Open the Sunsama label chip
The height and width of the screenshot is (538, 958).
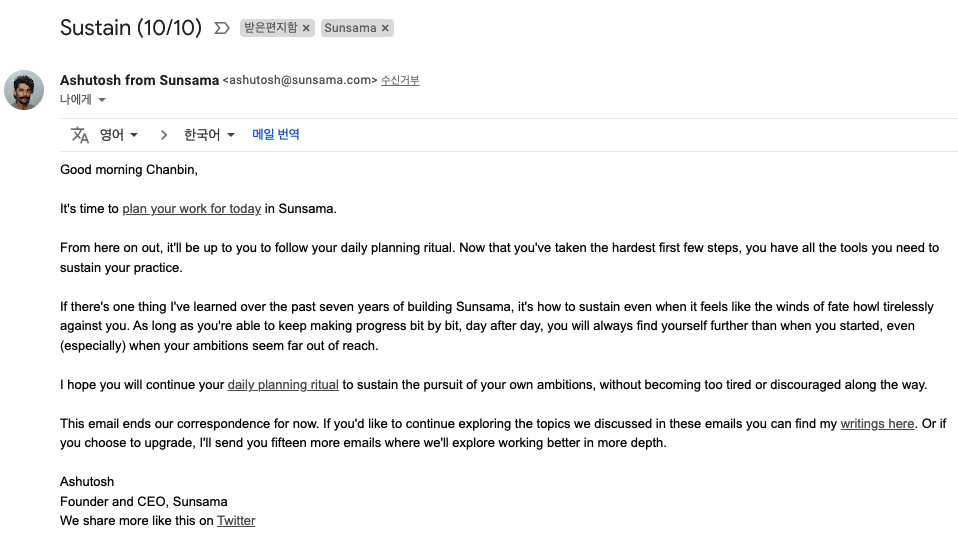[x=350, y=28]
